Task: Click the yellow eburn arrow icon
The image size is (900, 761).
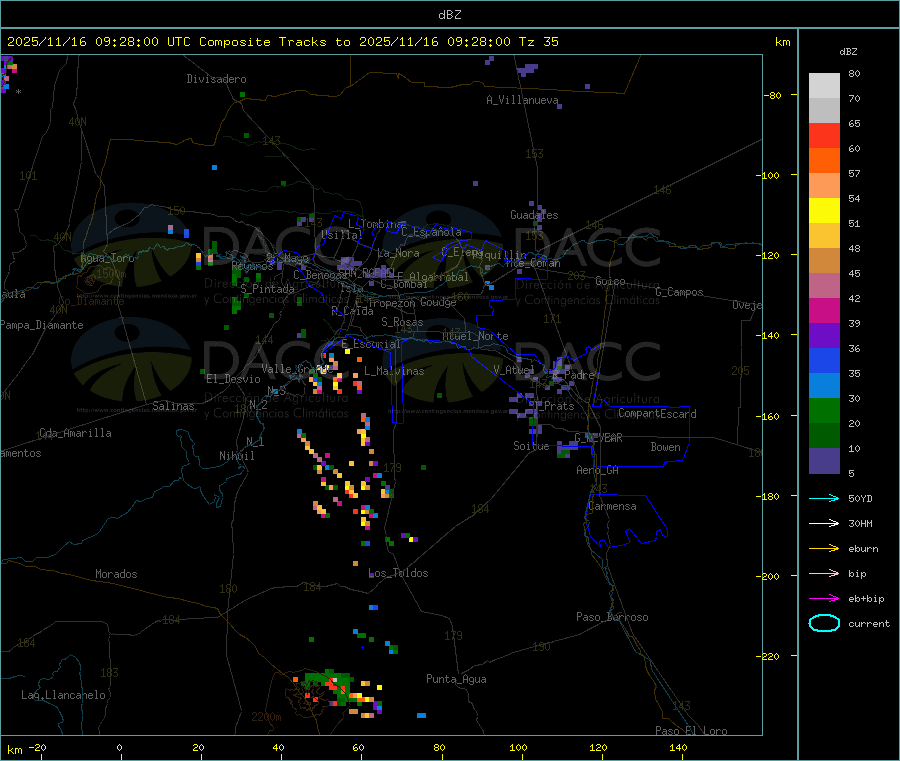Action: pyautogui.click(x=824, y=548)
